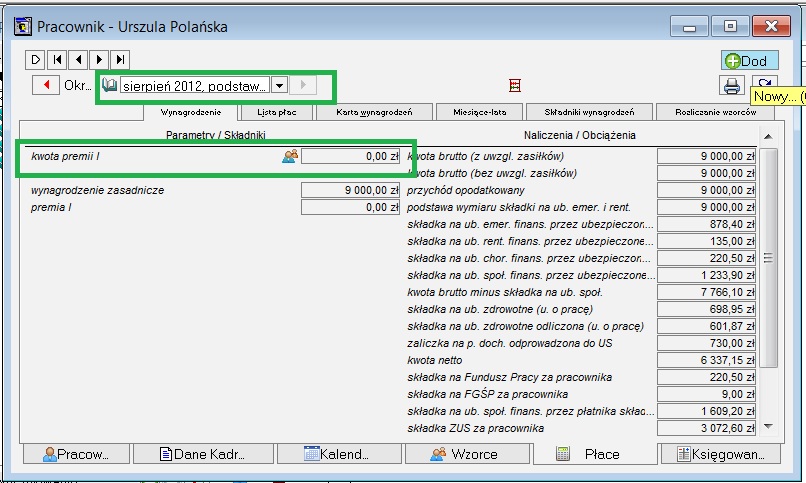
Task: Open the Wzorce bottom tab
Action: pos(465,454)
